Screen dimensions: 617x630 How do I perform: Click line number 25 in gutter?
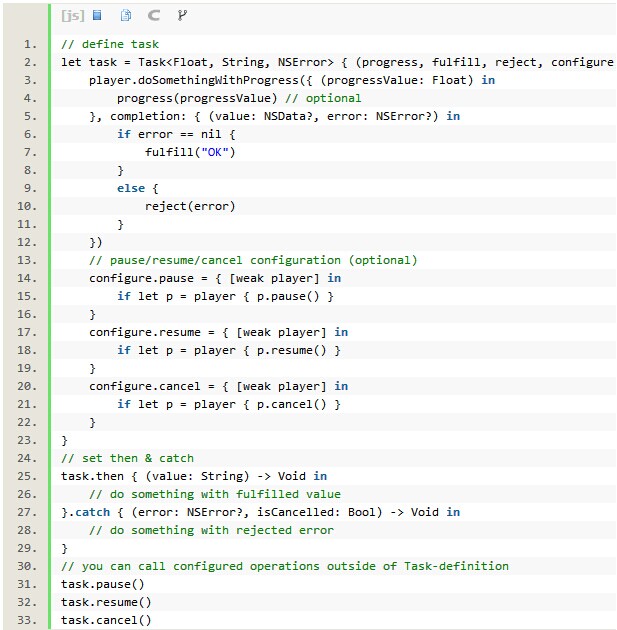click(27, 476)
